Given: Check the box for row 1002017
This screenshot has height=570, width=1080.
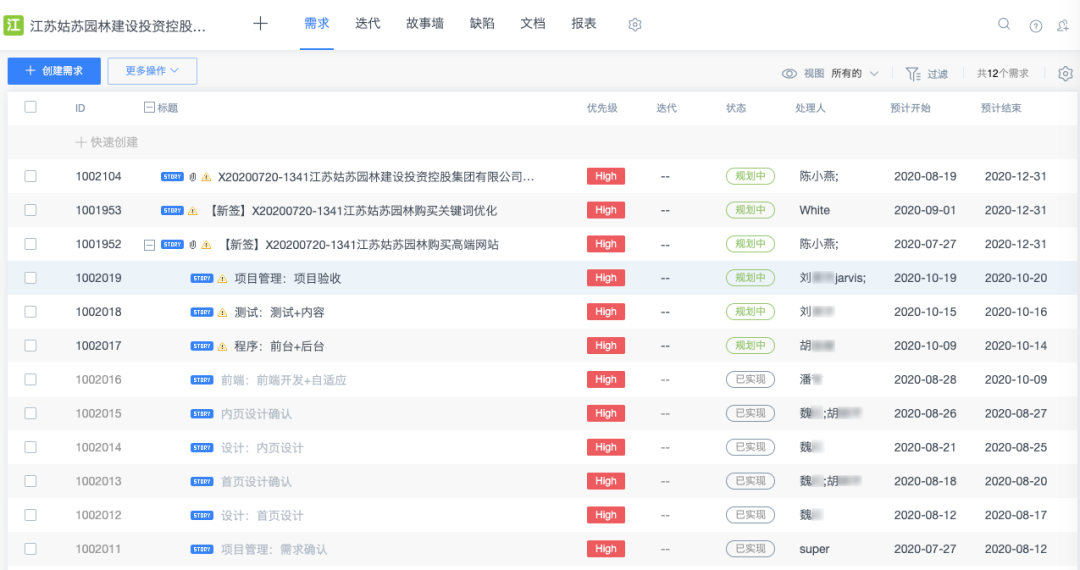Looking at the screenshot, I should 30,346.
